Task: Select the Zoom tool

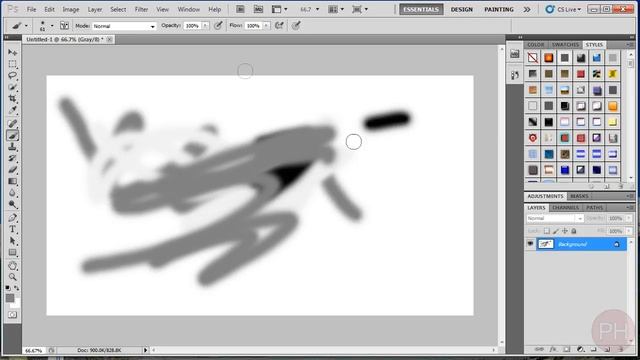Action: click(x=12, y=277)
